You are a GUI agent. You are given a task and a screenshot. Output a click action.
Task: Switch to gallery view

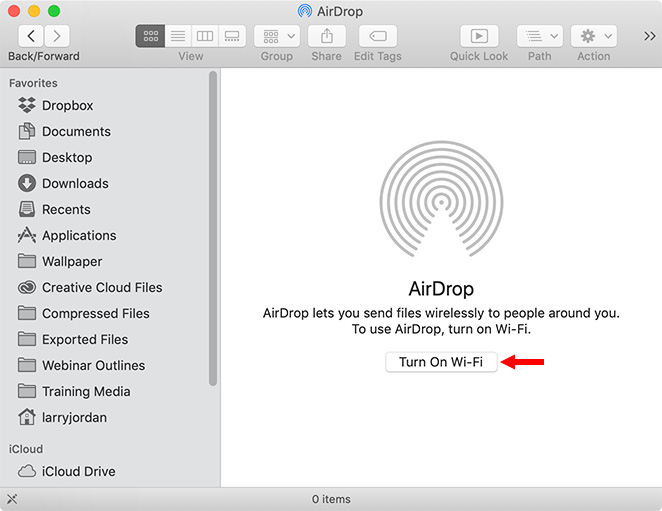[232, 36]
